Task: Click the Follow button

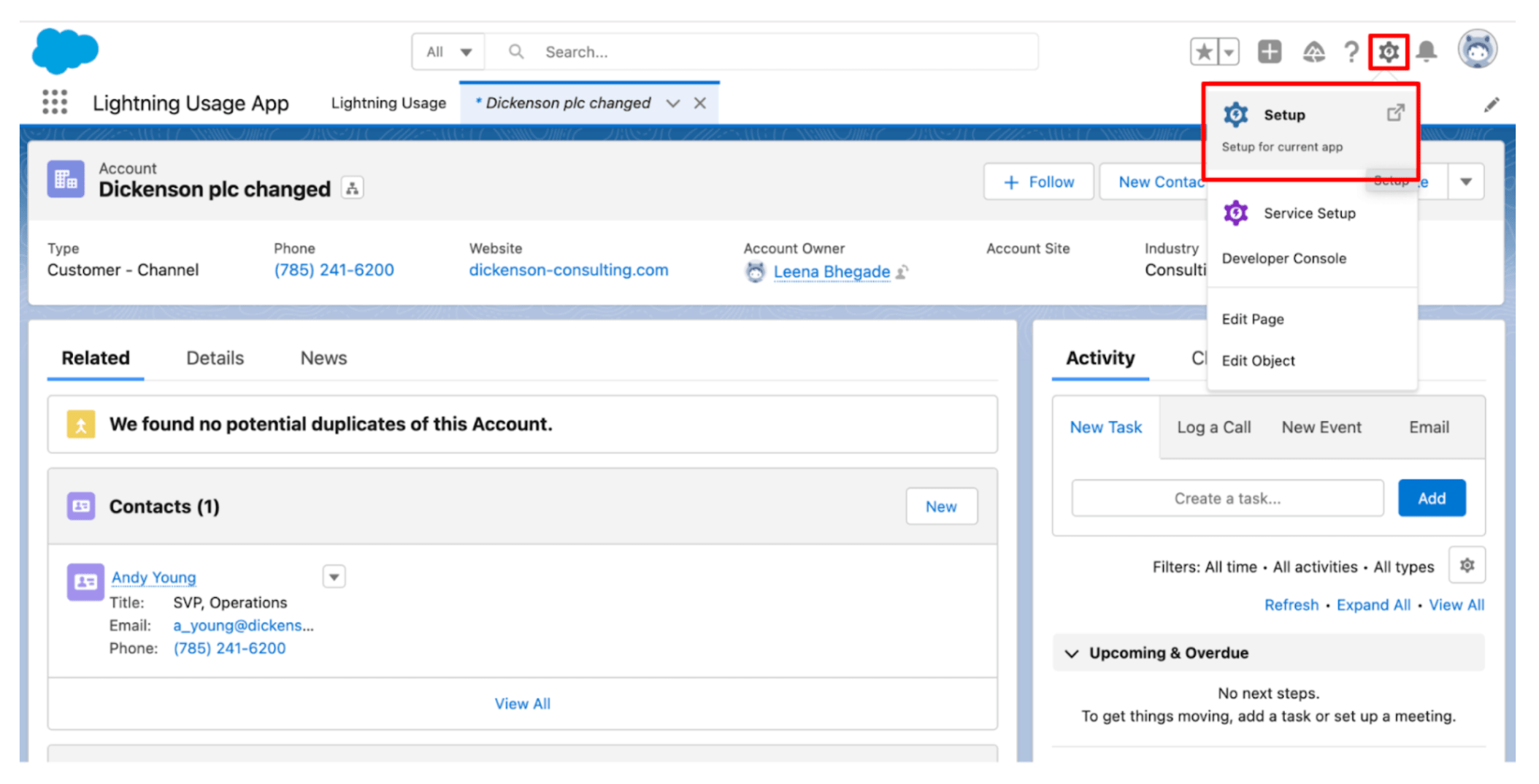Action: [1037, 181]
